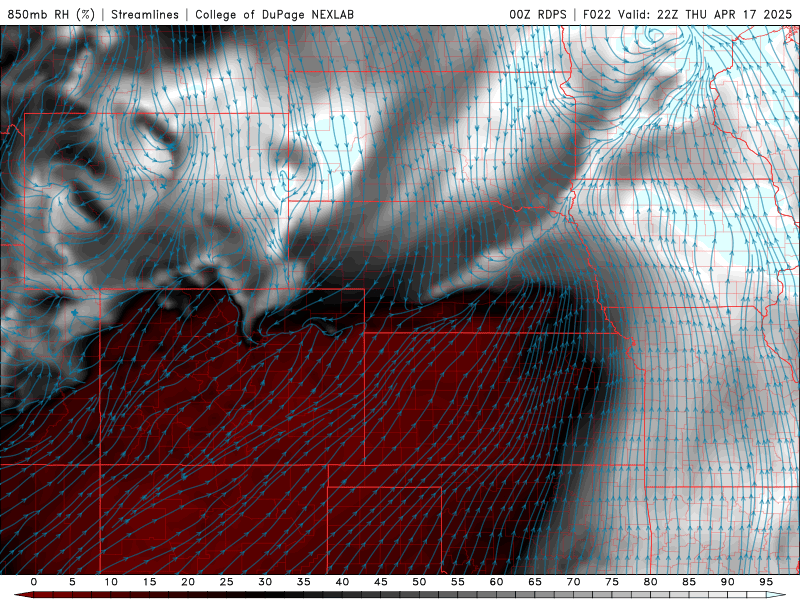
Task: Click 'F022 Valid: 22Z THU APR 17 2025'
Action: tap(687, 14)
